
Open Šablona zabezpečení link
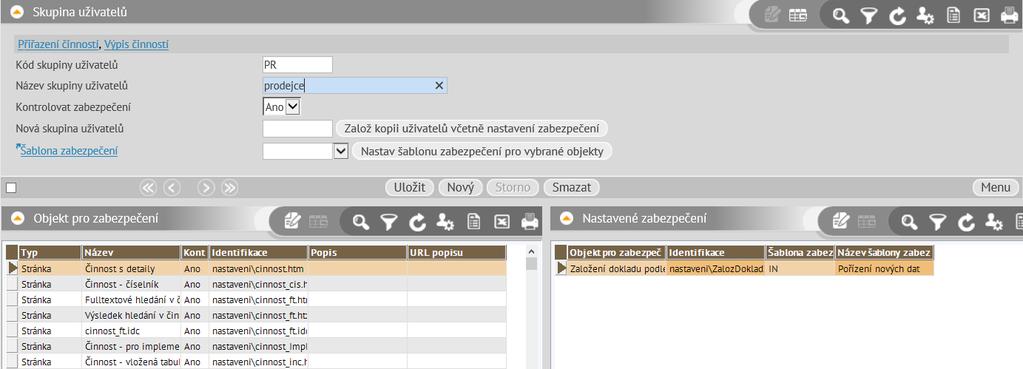pos(69,151)
